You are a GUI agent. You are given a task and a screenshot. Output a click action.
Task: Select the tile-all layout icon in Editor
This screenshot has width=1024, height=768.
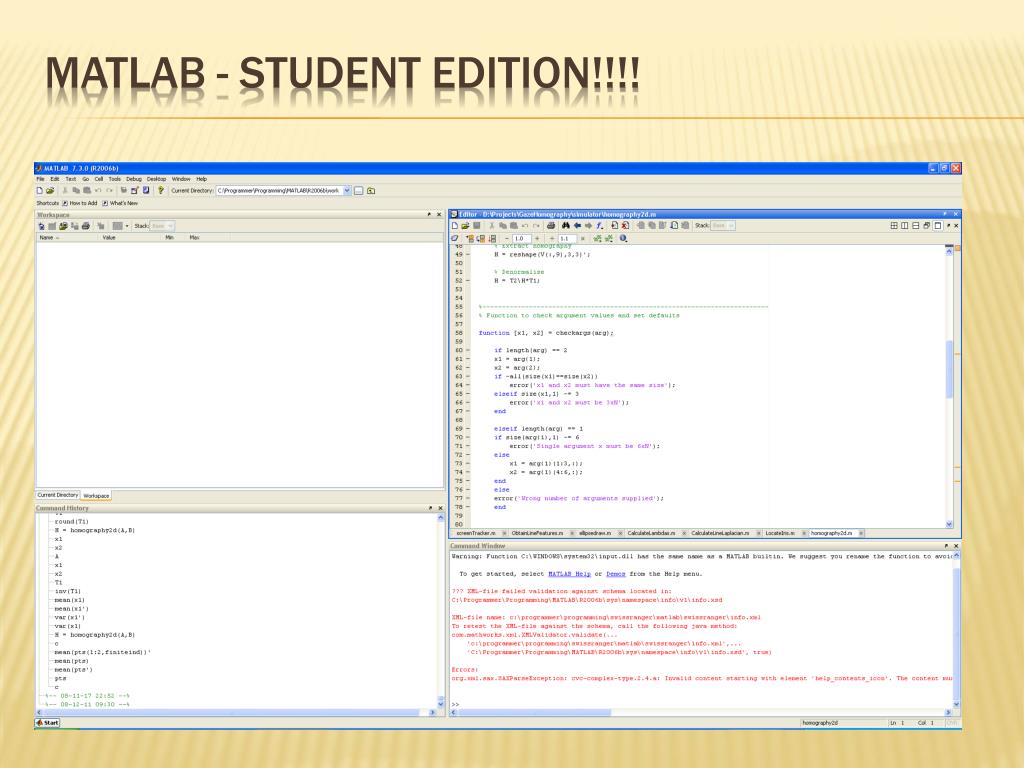pyautogui.click(x=894, y=225)
